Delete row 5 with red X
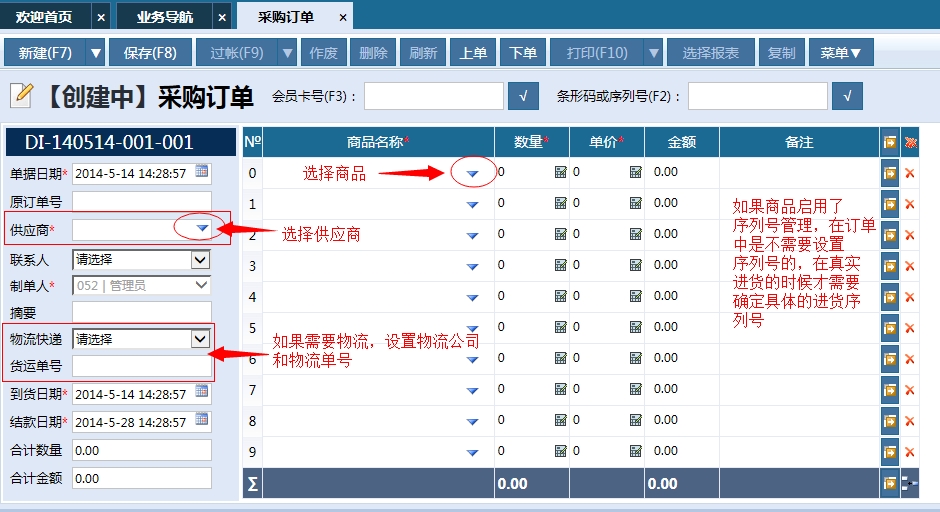940x512 pixels. (x=910, y=328)
